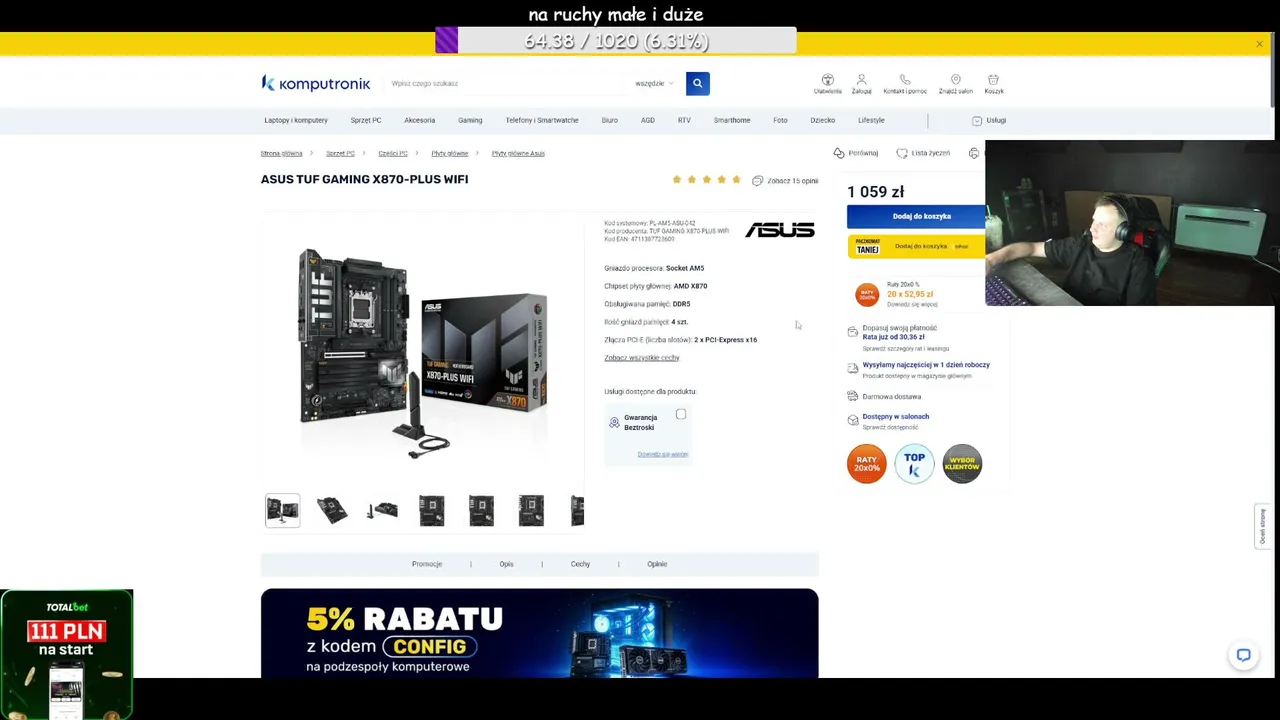Click the blue Dodaj do koszyka button

[916, 216]
